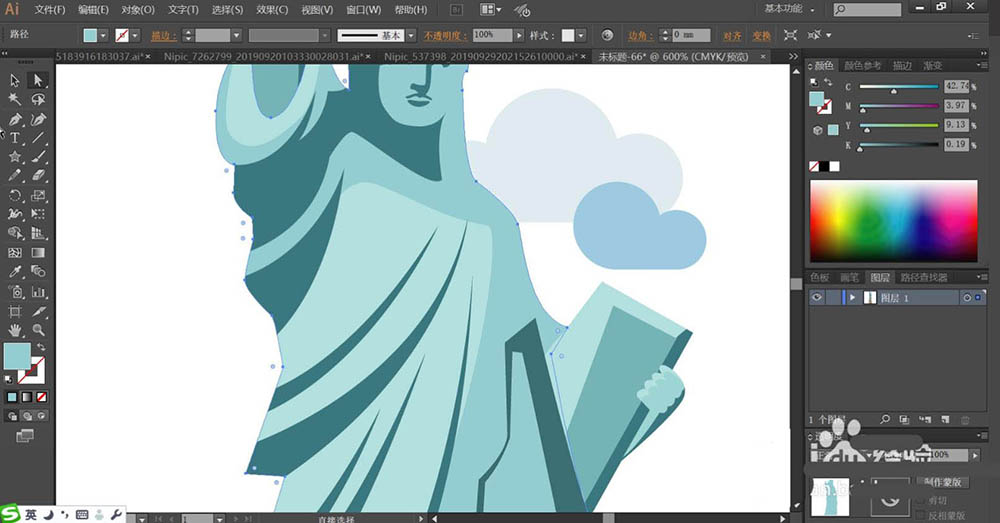Set paint mode to None
Image resolution: width=1000 pixels, height=523 pixels.
point(41,397)
